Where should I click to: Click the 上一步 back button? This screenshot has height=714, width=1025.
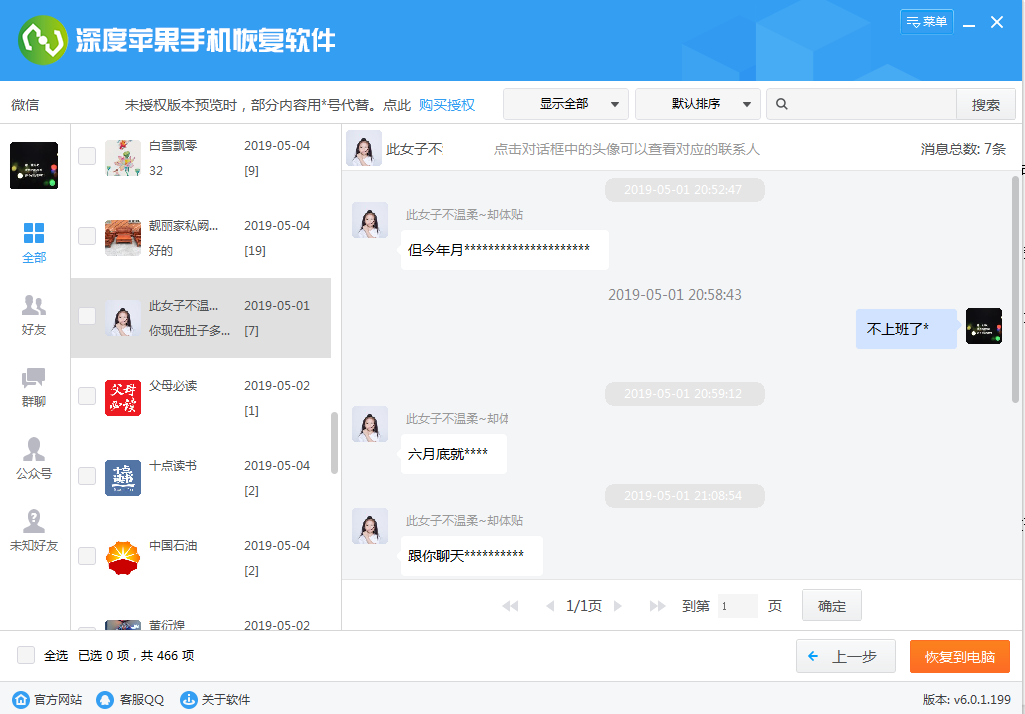pos(845,656)
